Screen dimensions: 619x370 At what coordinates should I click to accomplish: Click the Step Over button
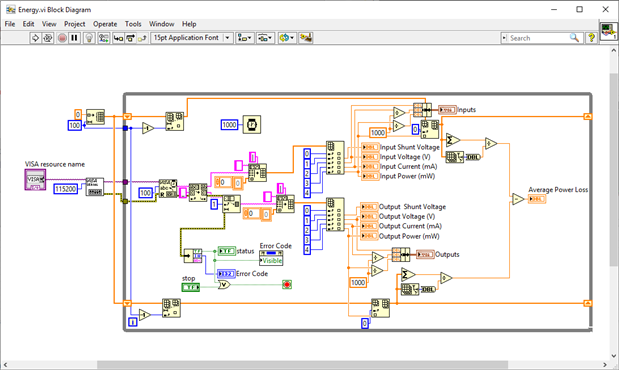pyautogui.click(x=130, y=38)
